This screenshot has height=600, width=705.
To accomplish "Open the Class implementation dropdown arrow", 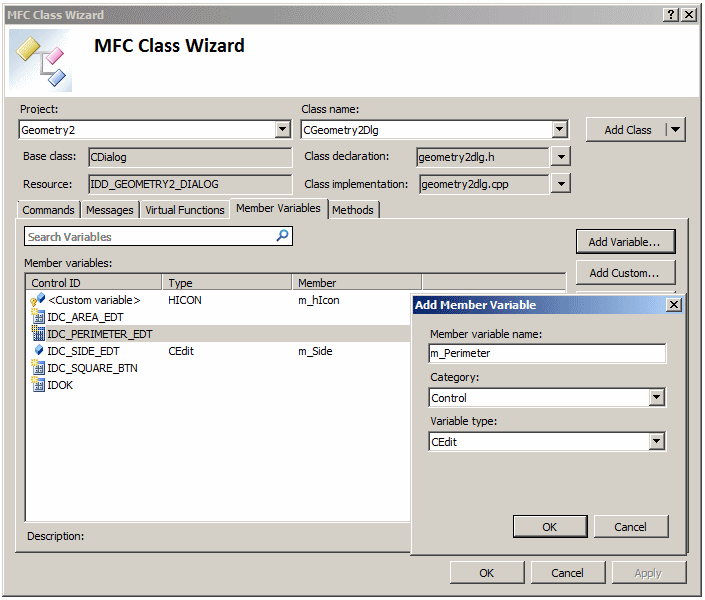I will [561, 184].
